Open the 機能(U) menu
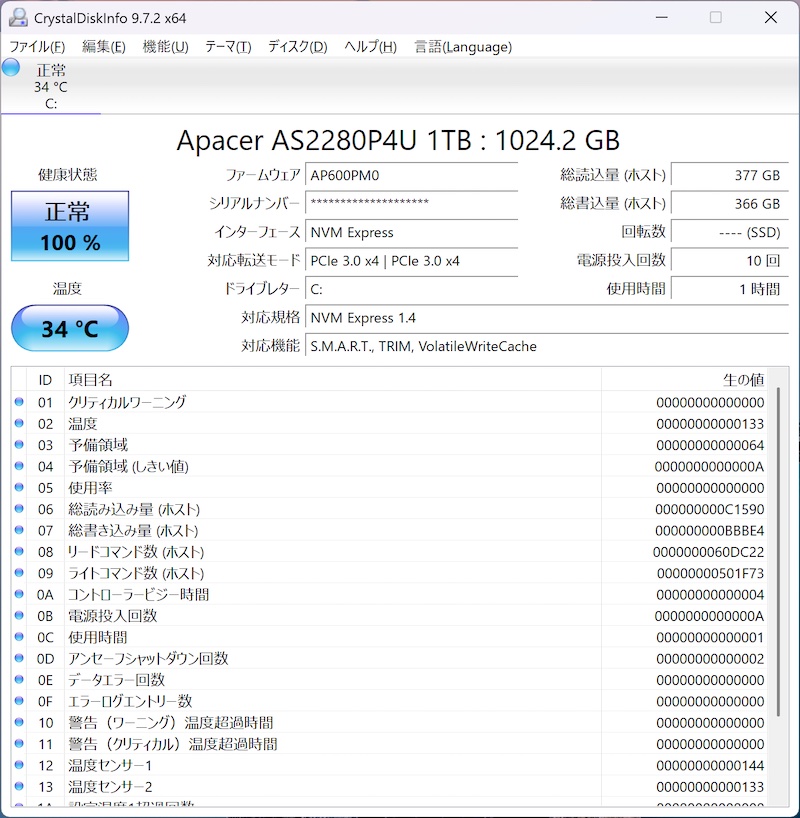Image resolution: width=800 pixels, height=818 pixels. (165, 47)
